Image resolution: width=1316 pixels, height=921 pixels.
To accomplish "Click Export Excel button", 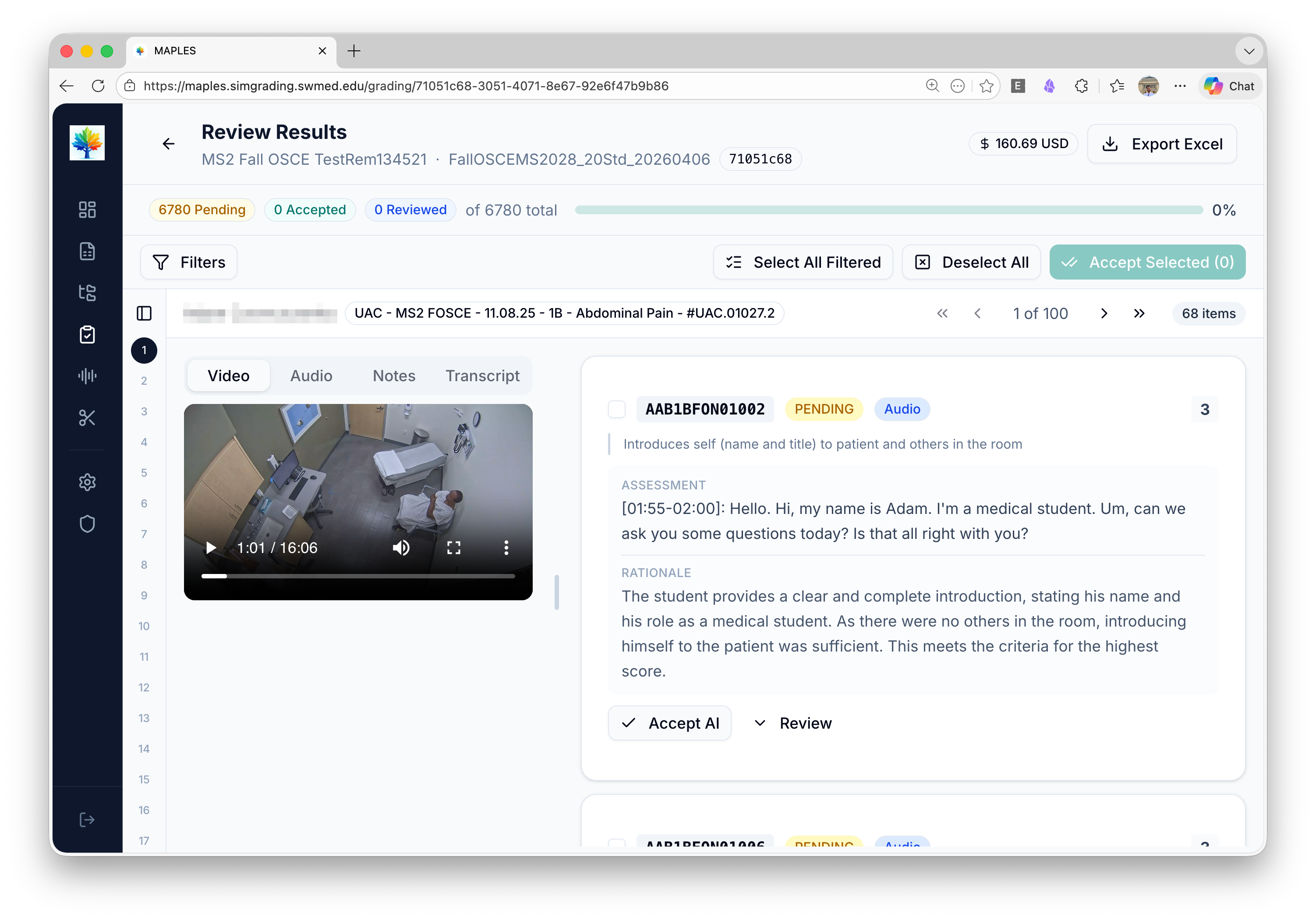I will click(1162, 144).
